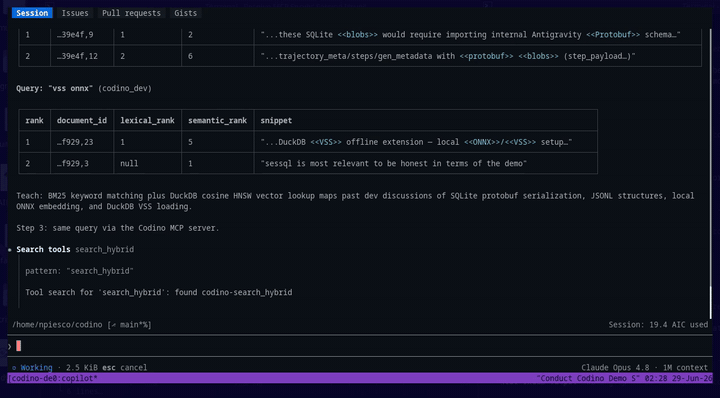Image resolution: width=720 pixels, height=398 pixels.
Task: Click the semantic_rank column header
Action: click(218, 120)
